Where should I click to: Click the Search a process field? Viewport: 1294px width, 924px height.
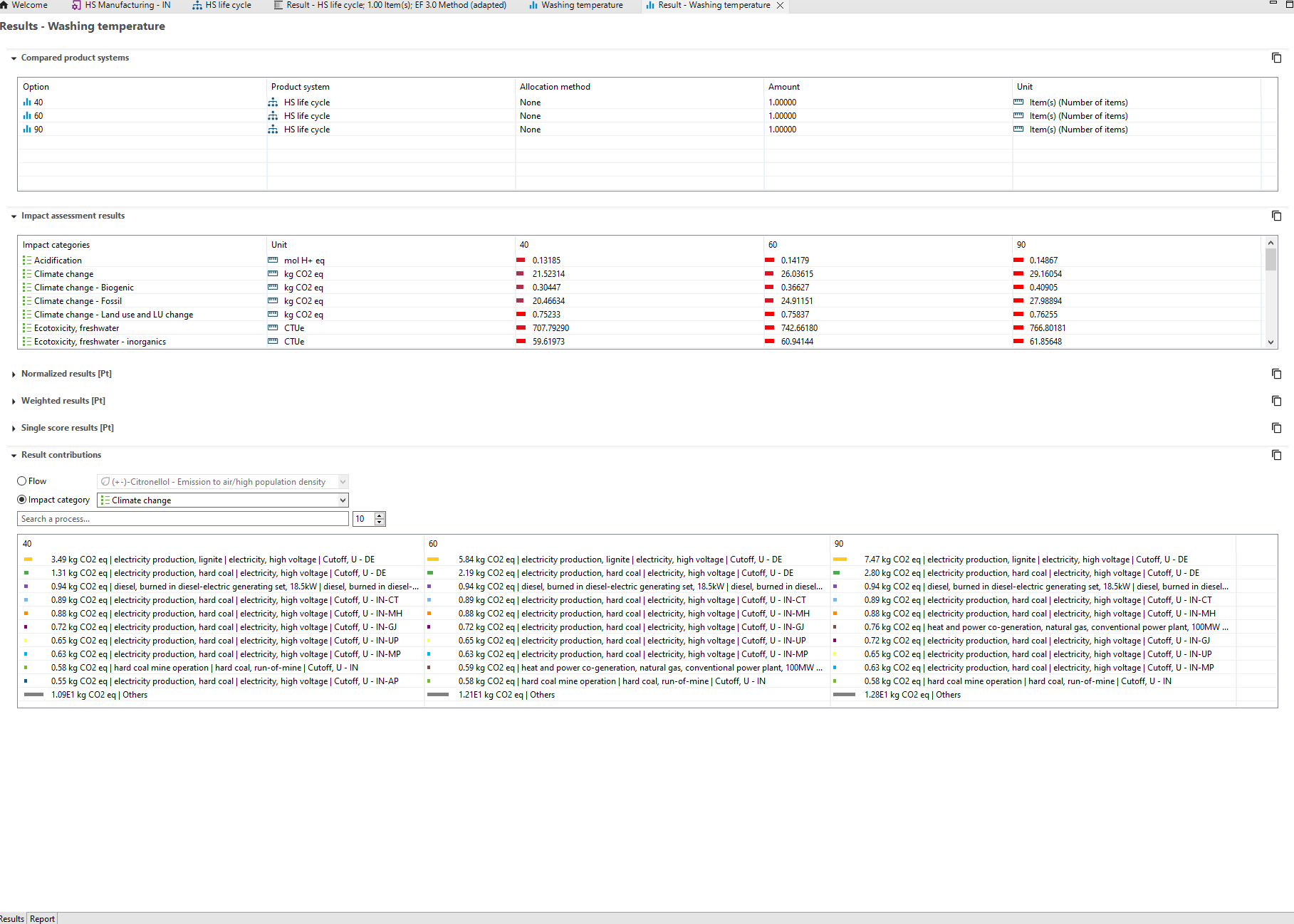coord(182,519)
